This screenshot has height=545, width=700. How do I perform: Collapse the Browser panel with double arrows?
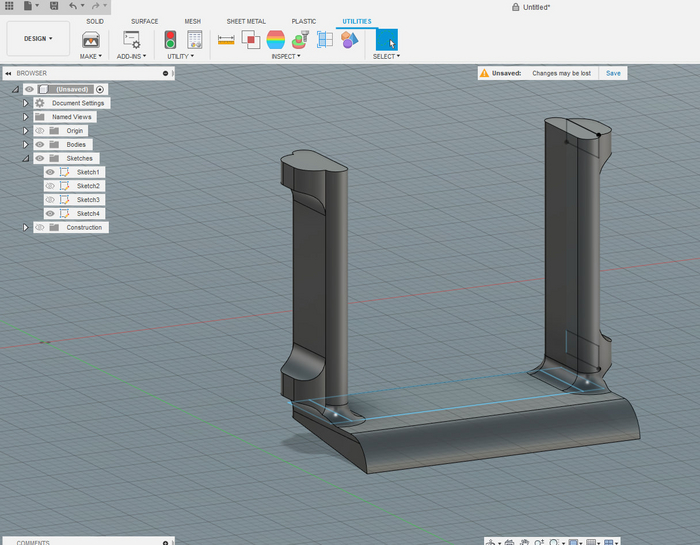[x=8, y=73]
